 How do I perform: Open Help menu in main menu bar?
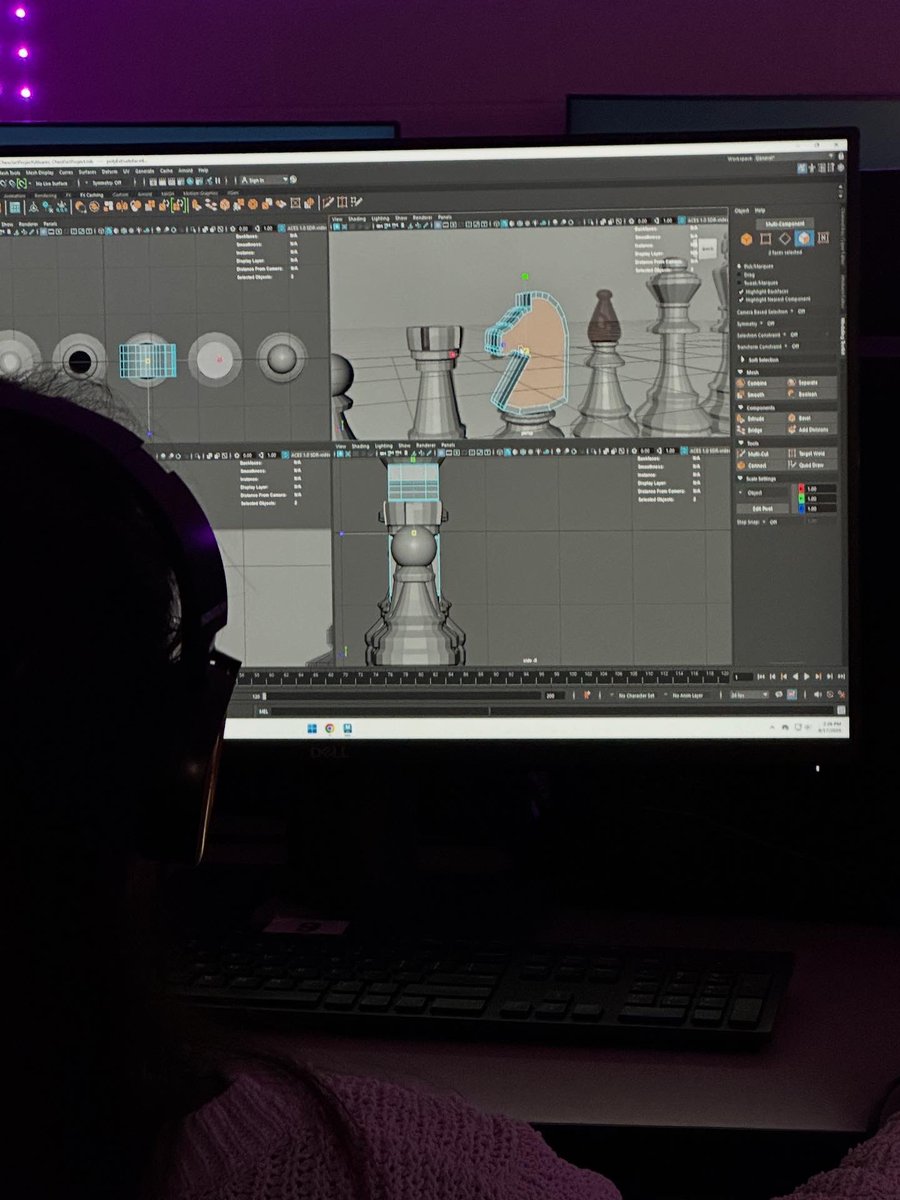203,171
